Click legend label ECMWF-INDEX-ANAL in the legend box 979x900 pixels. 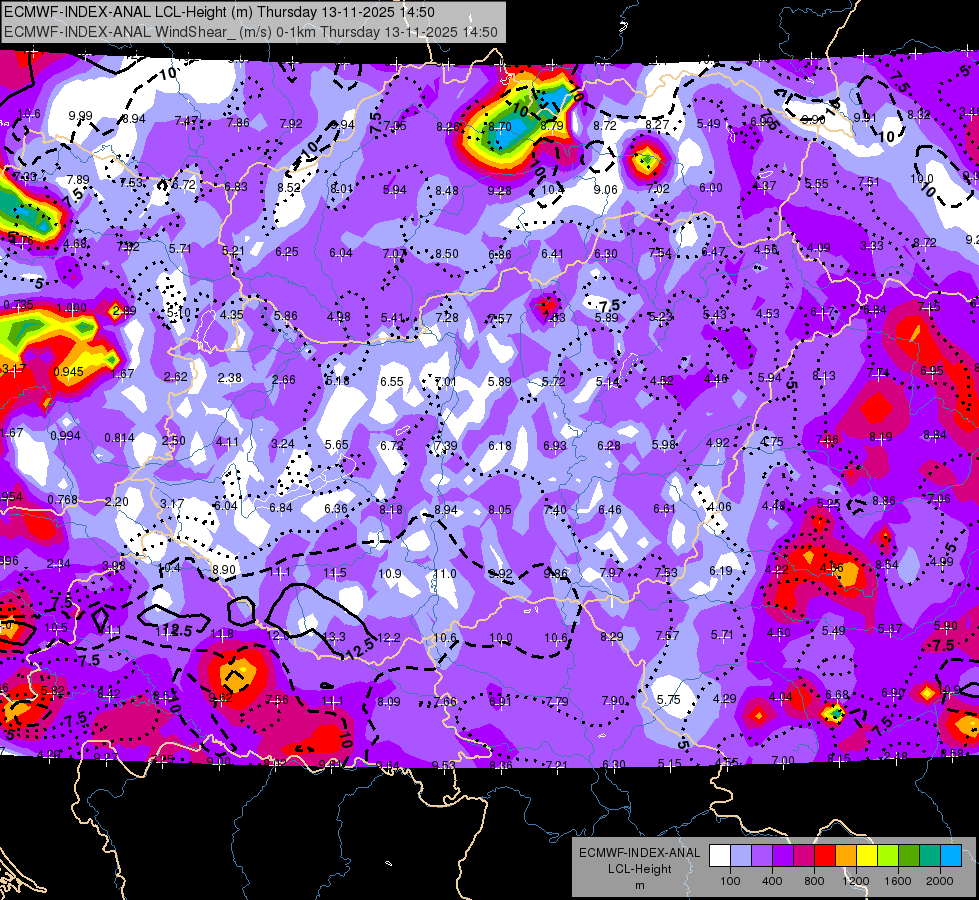(639, 853)
